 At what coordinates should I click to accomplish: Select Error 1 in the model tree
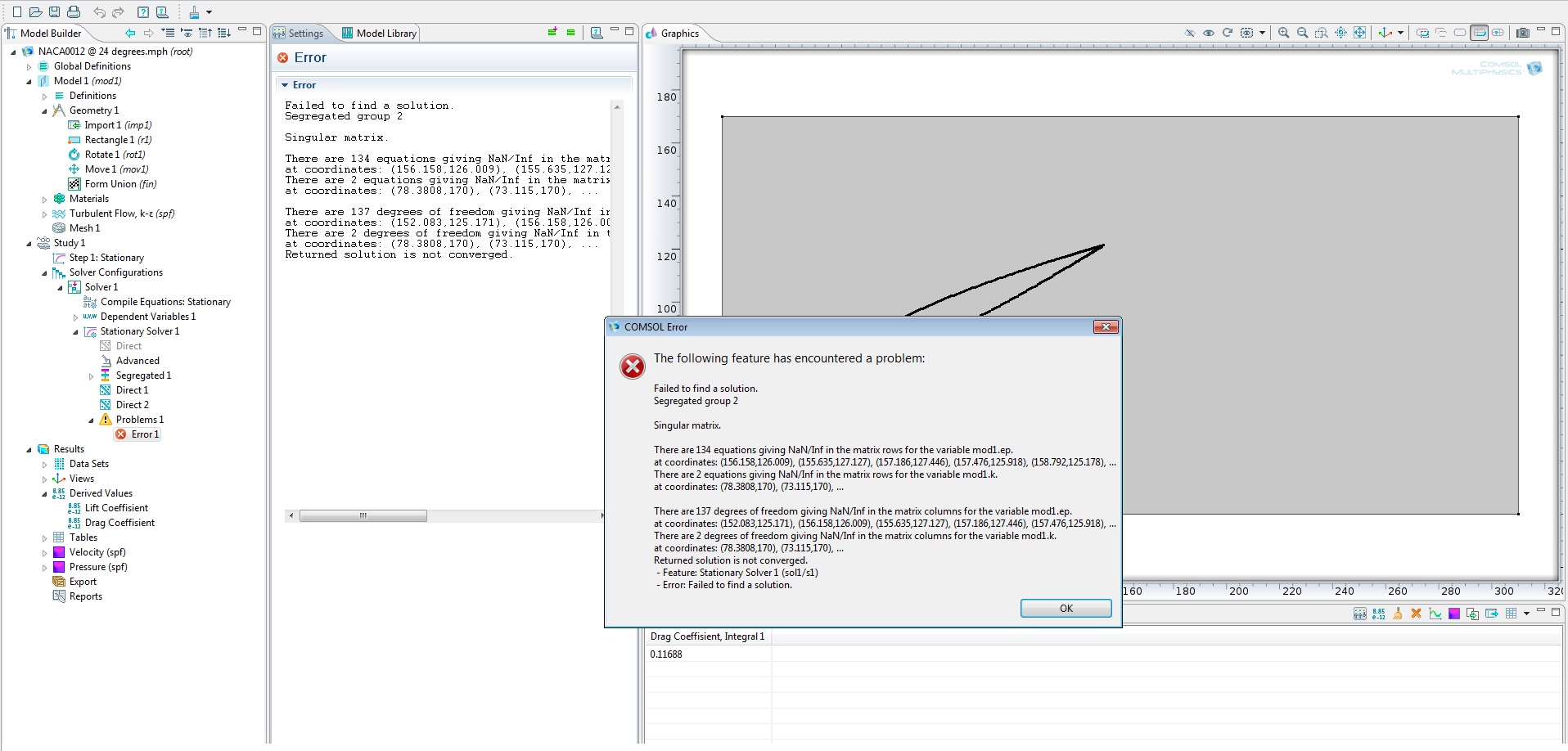(x=137, y=434)
